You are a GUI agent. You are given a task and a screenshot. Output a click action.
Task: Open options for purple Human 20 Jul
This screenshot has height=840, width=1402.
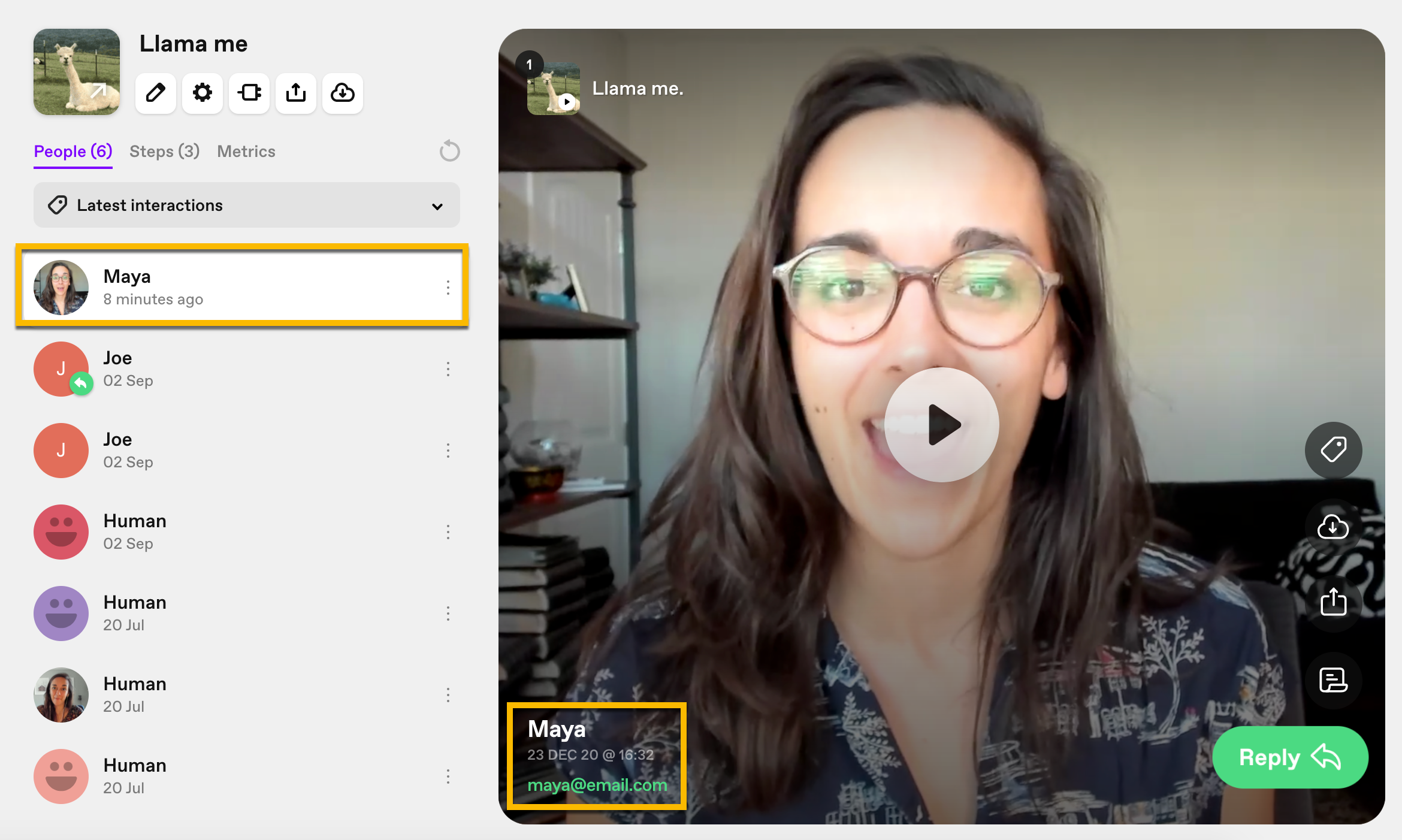[448, 614]
